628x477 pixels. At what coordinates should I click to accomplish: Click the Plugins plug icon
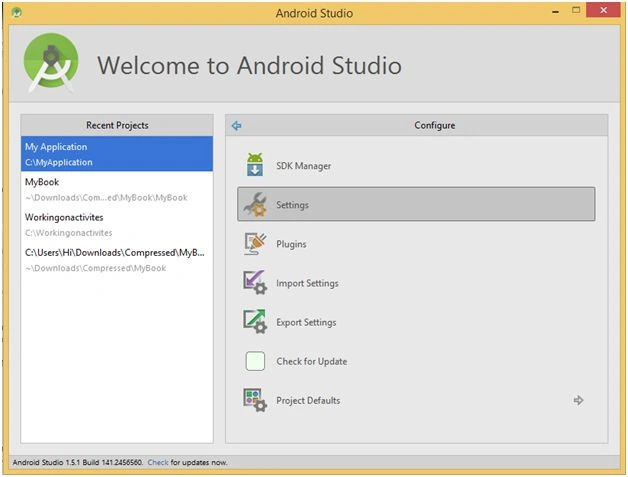[x=255, y=244]
